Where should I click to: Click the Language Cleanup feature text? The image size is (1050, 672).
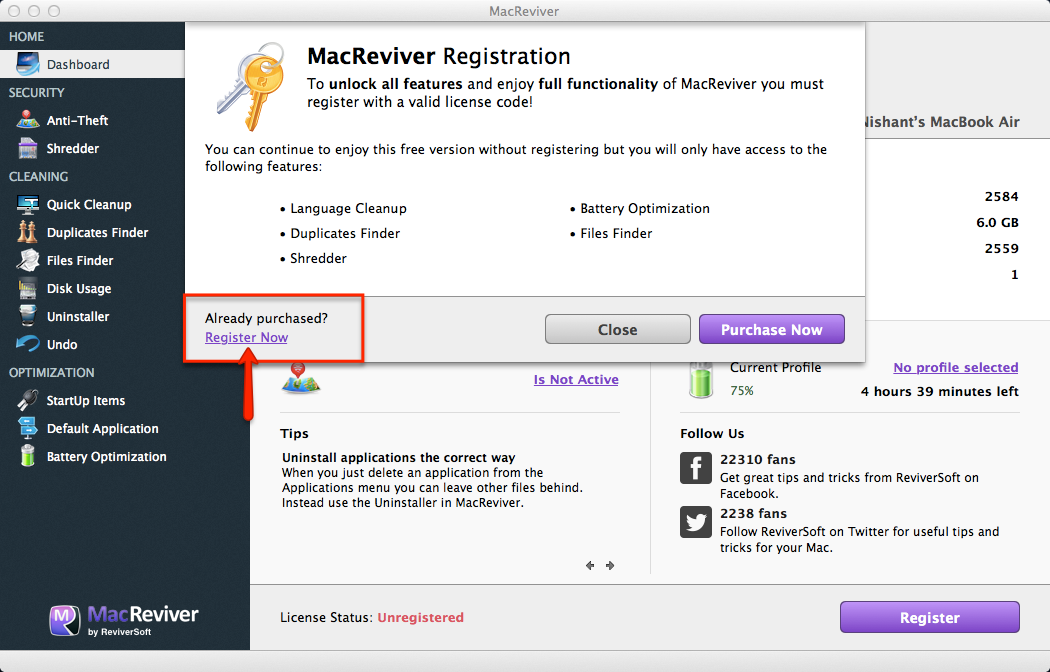pos(348,209)
